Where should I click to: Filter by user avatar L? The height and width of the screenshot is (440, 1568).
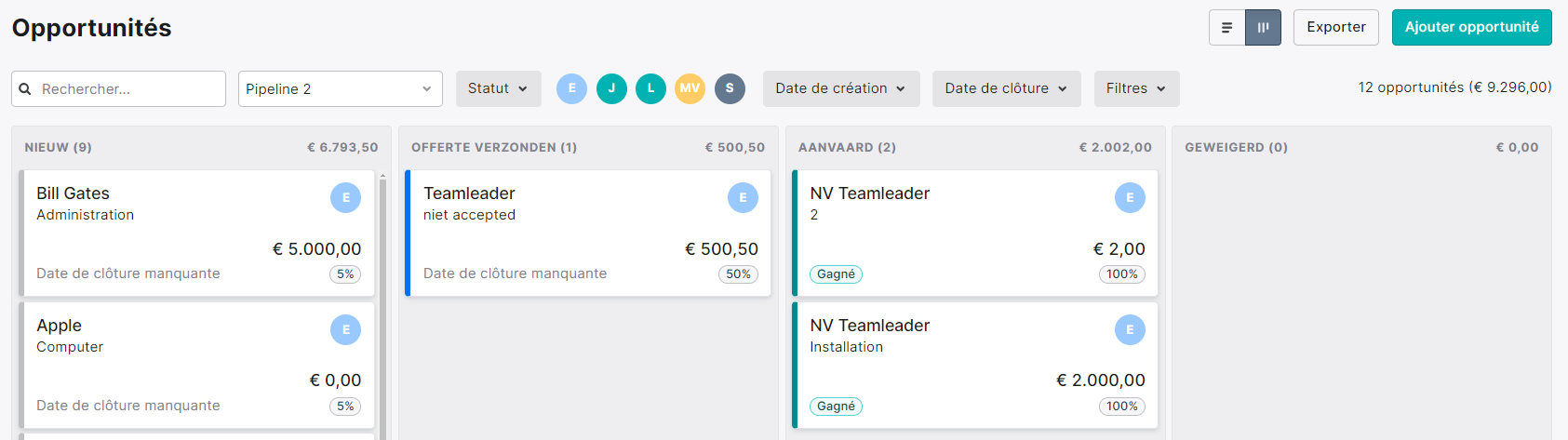[x=650, y=88]
